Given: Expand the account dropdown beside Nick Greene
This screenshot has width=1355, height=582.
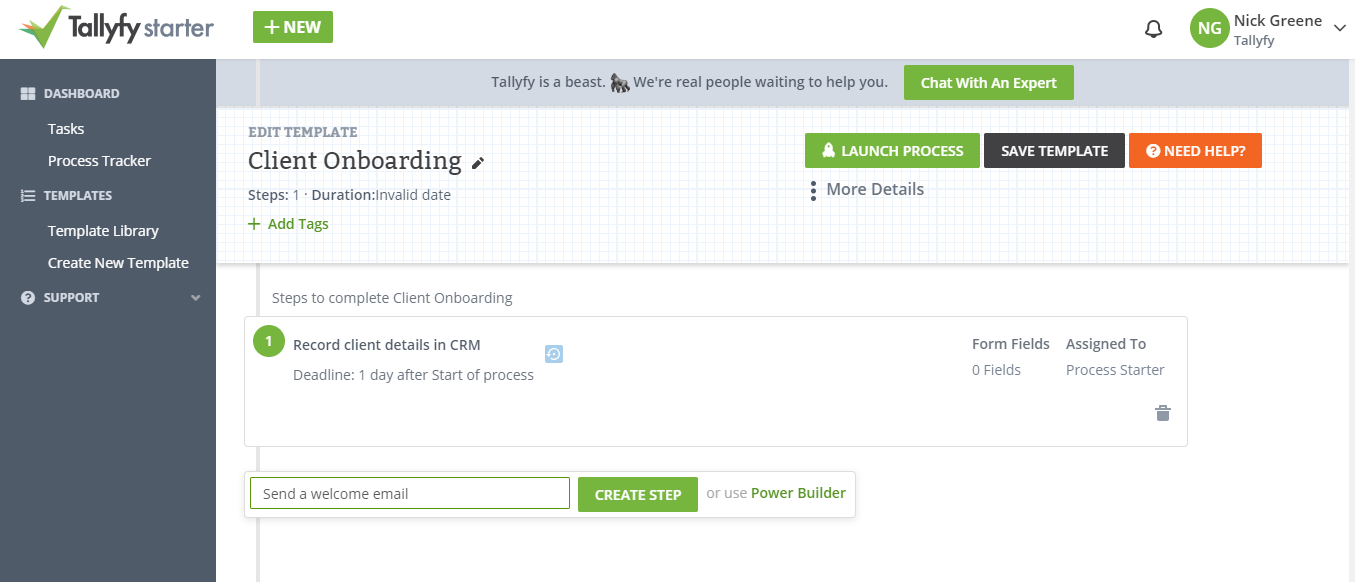Looking at the screenshot, I should click(x=1340, y=29).
